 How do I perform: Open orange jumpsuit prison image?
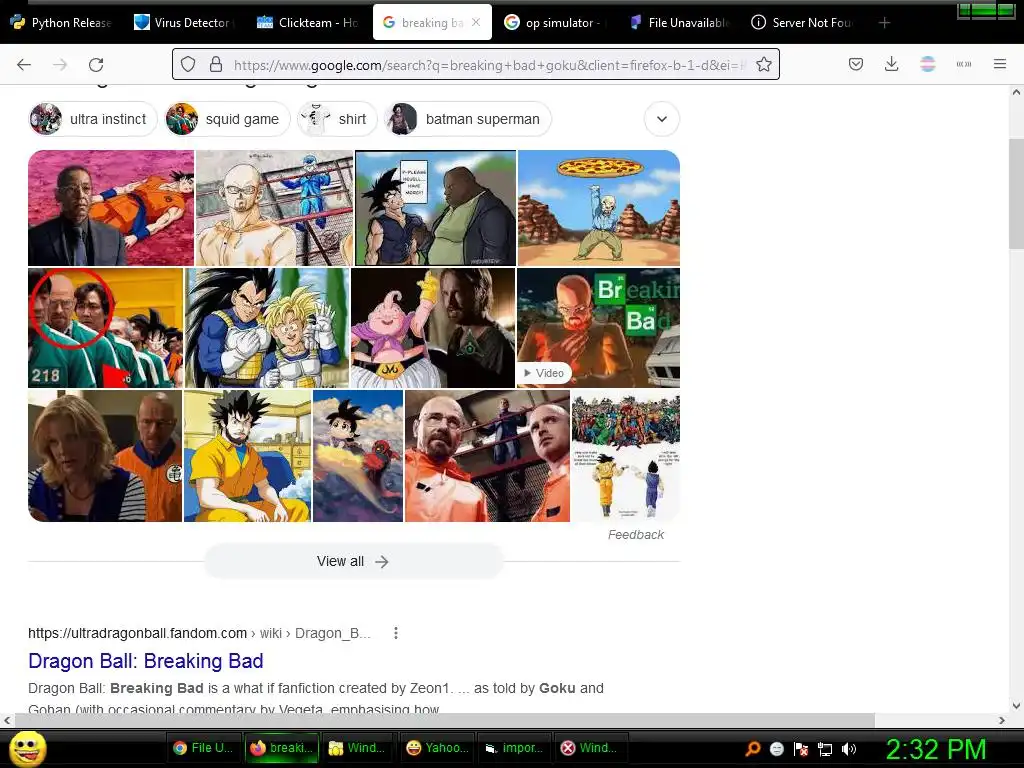pyautogui.click(x=487, y=456)
